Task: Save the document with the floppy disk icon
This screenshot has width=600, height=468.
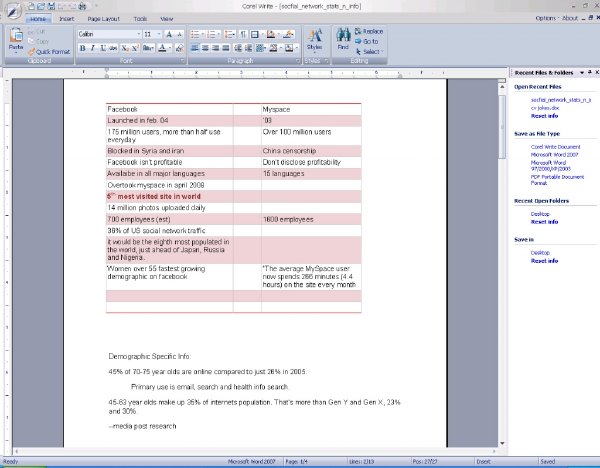Action: [x=51, y=6]
